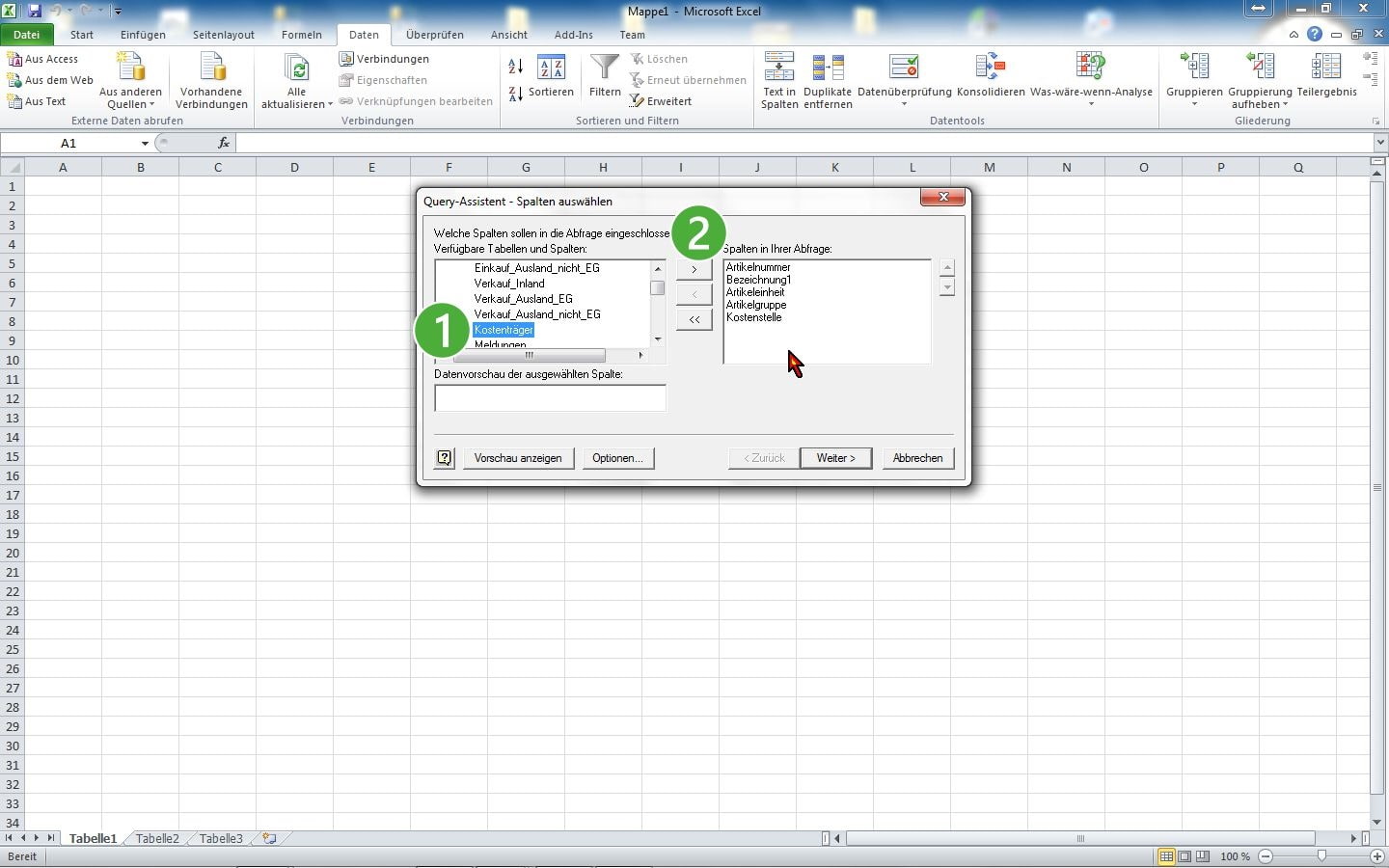Viewport: 1389px width, 868px height.
Task: Switch to Normal view in status bar
Action: pyautogui.click(x=1166, y=856)
